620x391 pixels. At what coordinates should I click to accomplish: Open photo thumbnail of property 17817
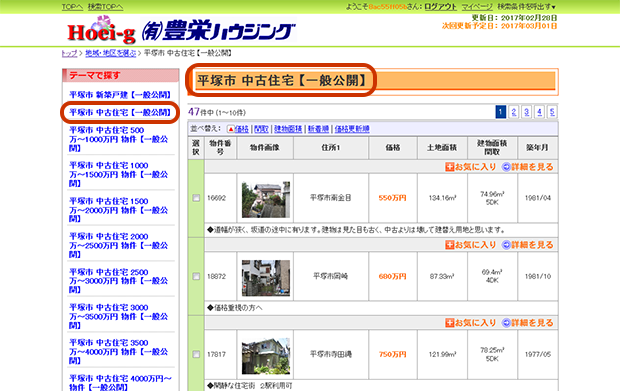[x=266, y=356]
